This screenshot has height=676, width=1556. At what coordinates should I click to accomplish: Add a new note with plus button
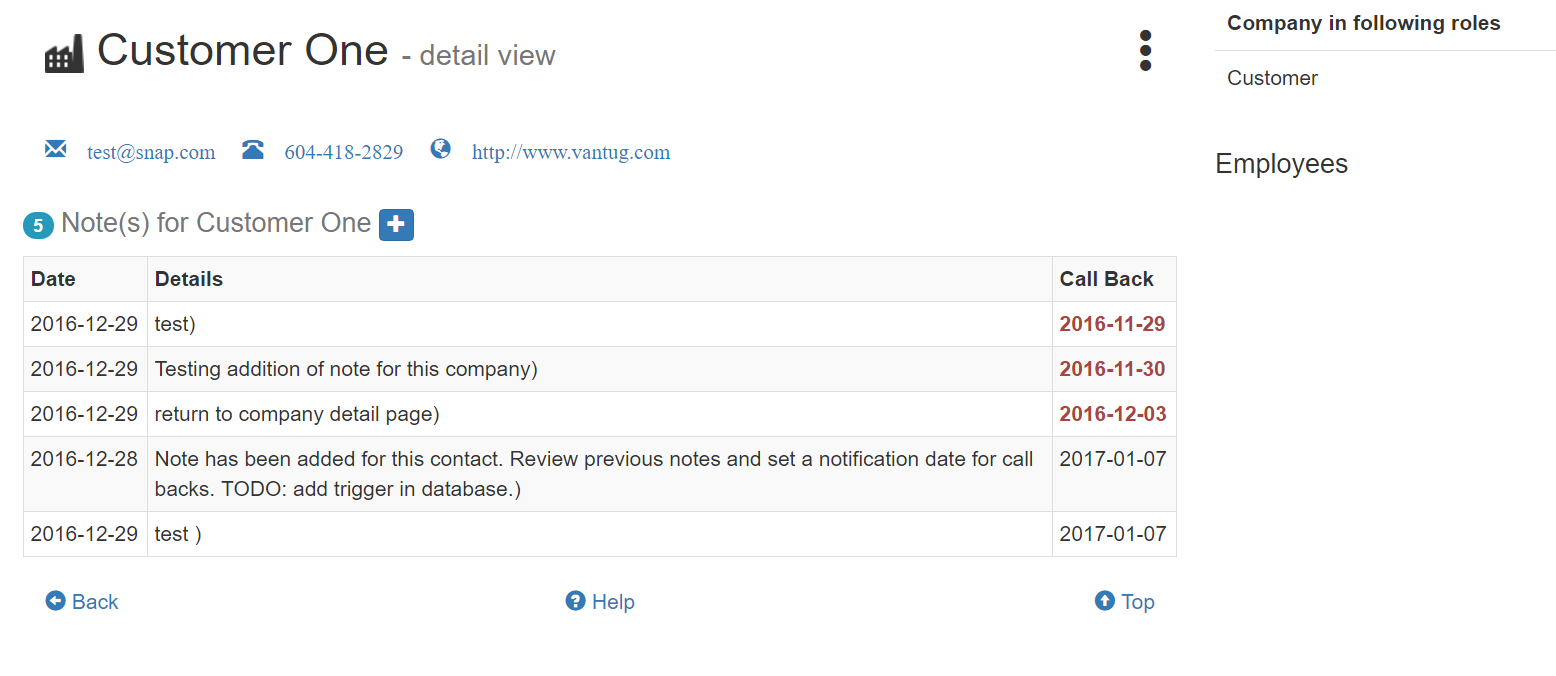click(396, 225)
